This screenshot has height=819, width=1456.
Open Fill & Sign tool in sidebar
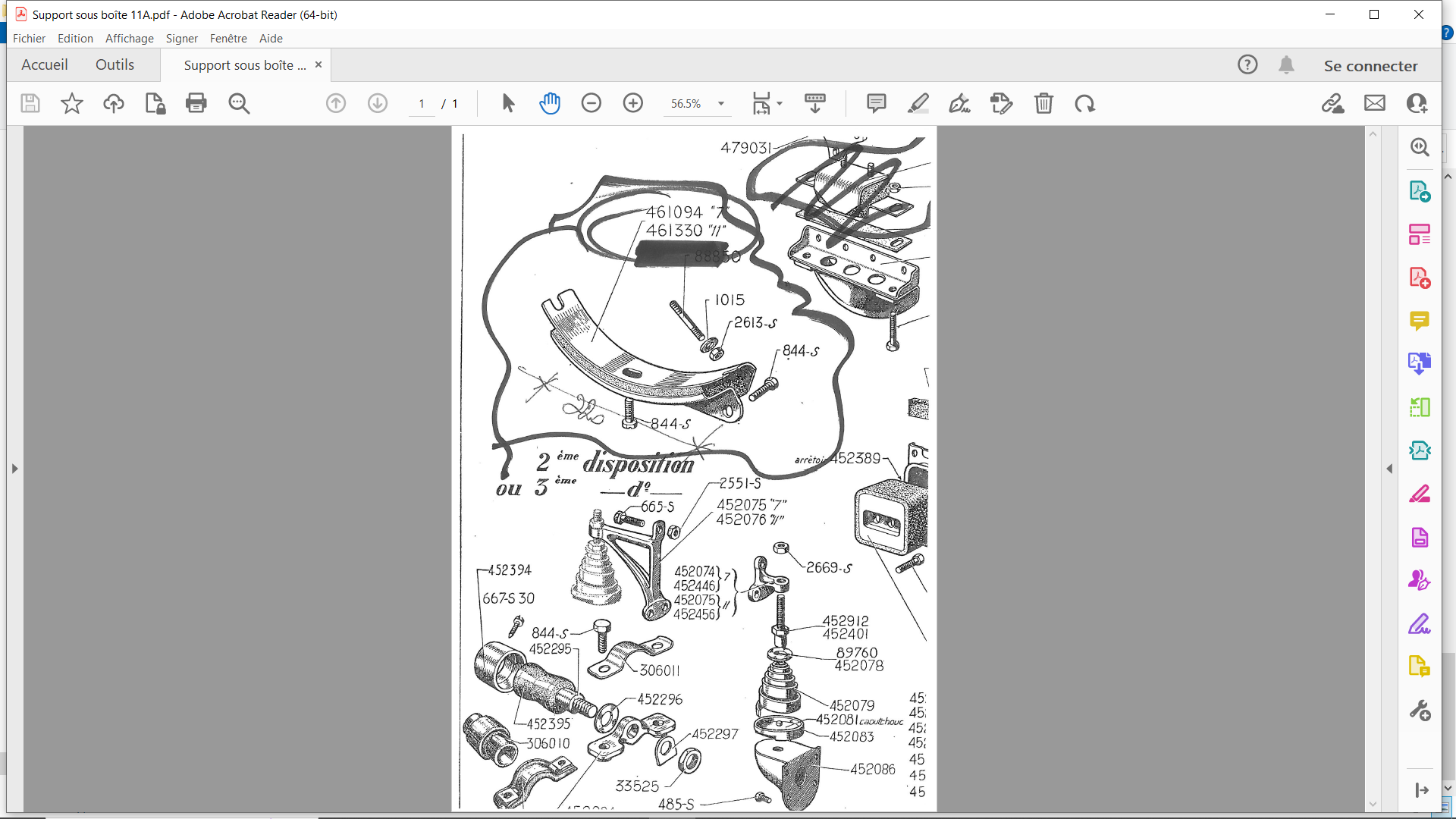[x=1420, y=624]
